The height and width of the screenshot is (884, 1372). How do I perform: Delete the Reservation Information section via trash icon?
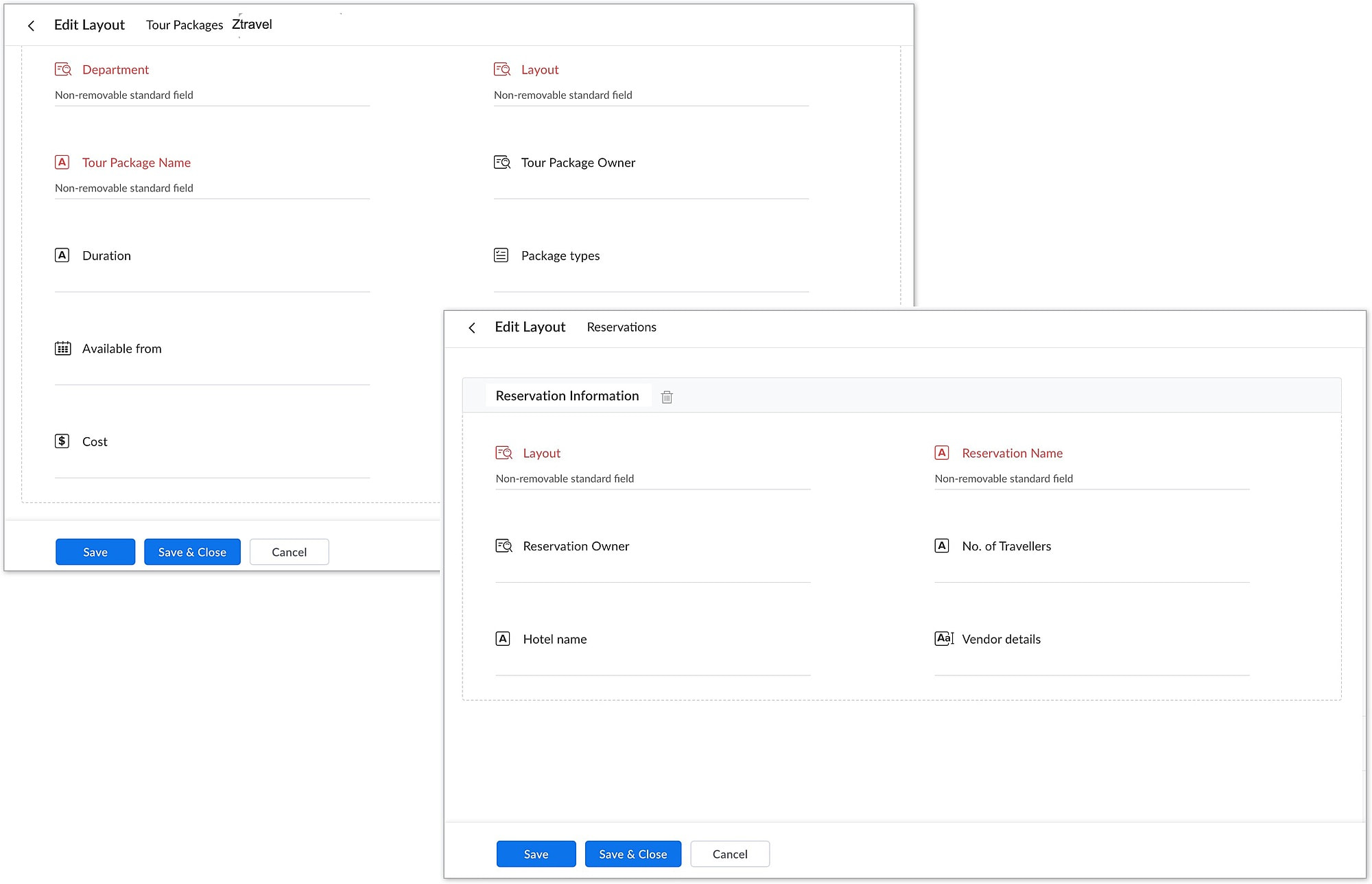click(667, 397)
